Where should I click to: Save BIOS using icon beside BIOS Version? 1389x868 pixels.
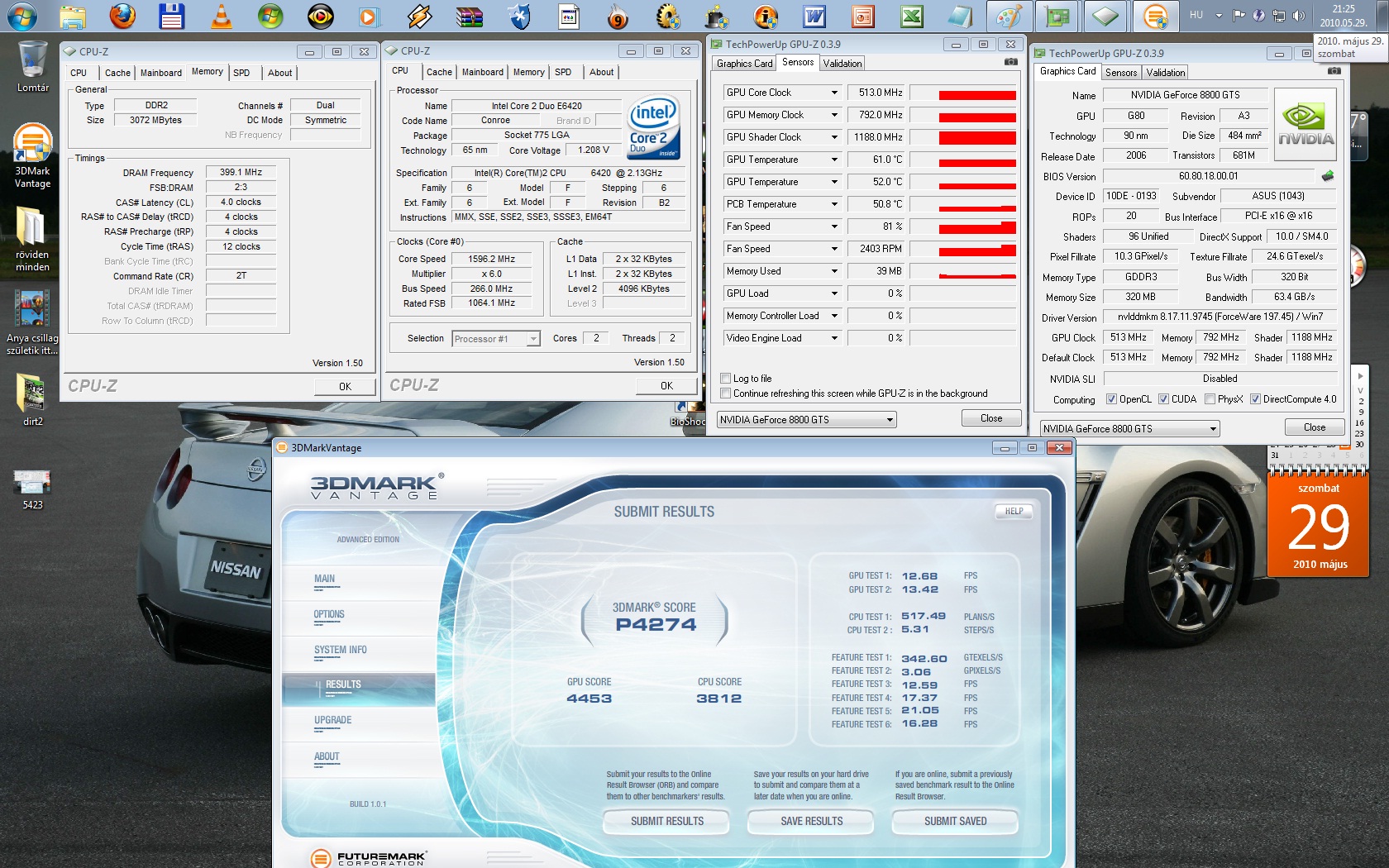coord(1328,176)
